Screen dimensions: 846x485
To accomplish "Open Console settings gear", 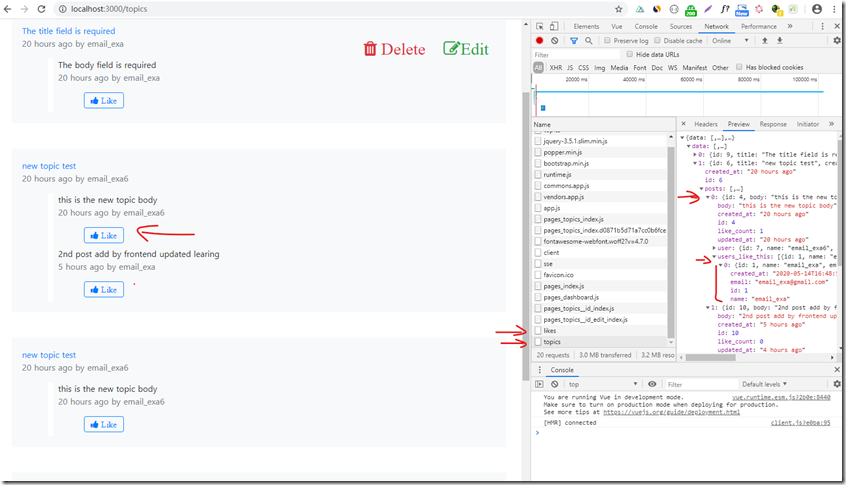I will point(837,384).
